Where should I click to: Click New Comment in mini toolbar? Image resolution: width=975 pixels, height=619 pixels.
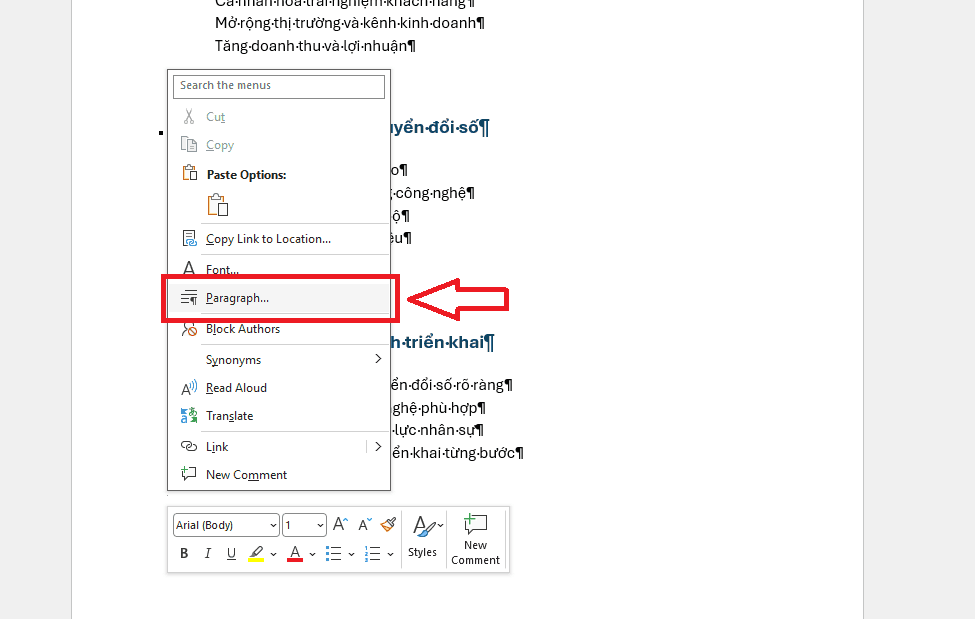[x=476, y=539]
